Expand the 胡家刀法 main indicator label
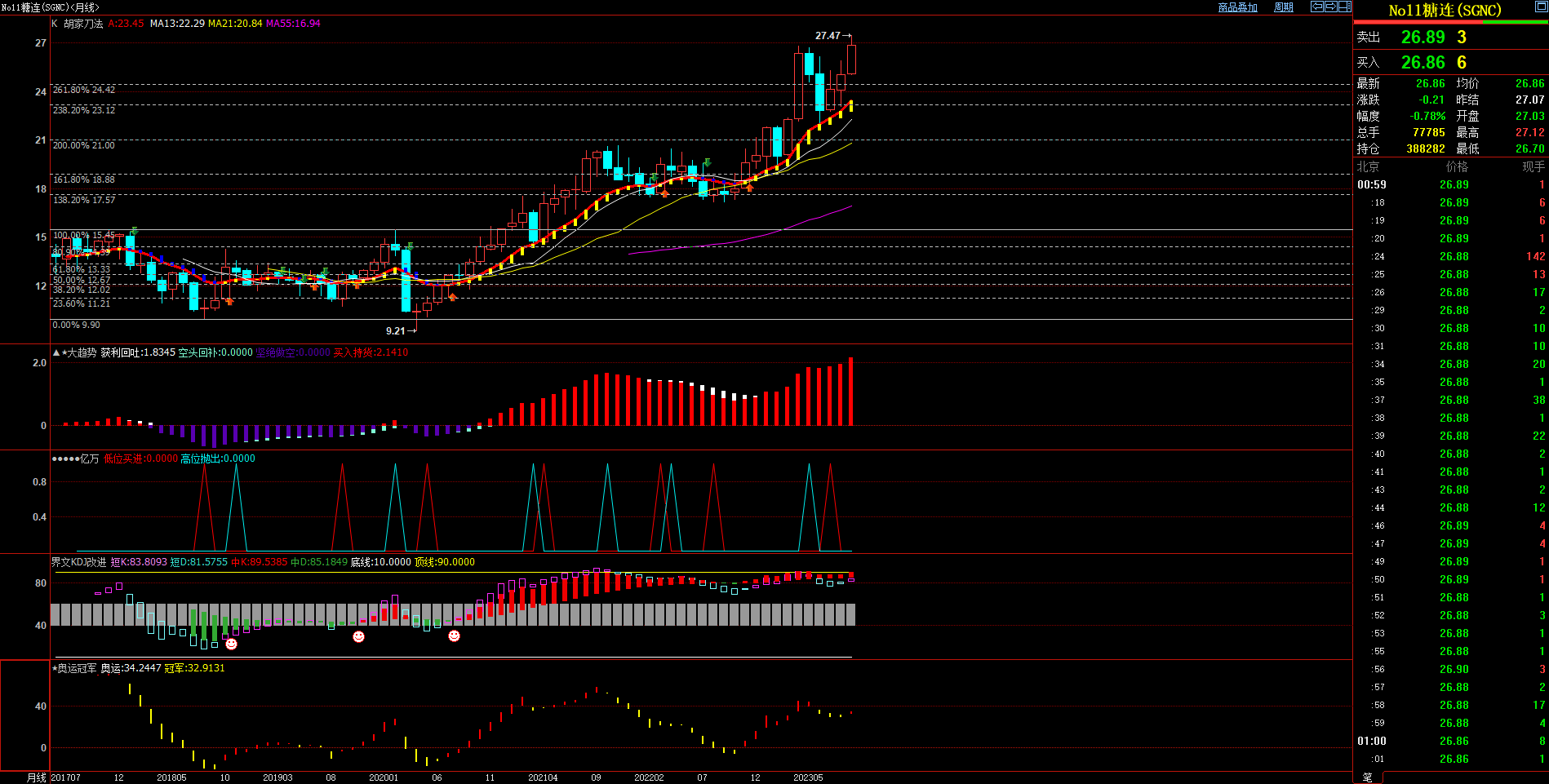 (x=83, y=24)
